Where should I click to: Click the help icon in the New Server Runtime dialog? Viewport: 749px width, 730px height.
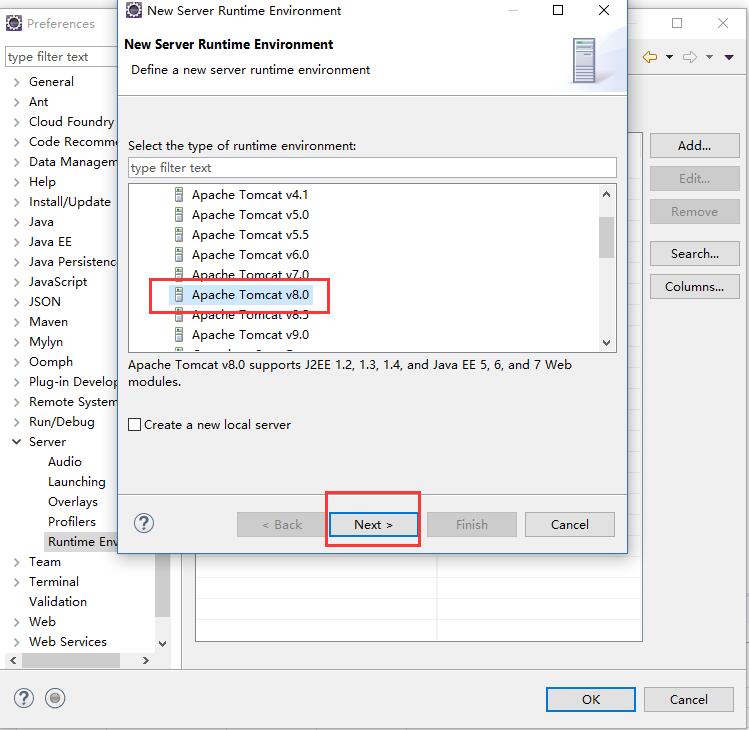[143, 524]
